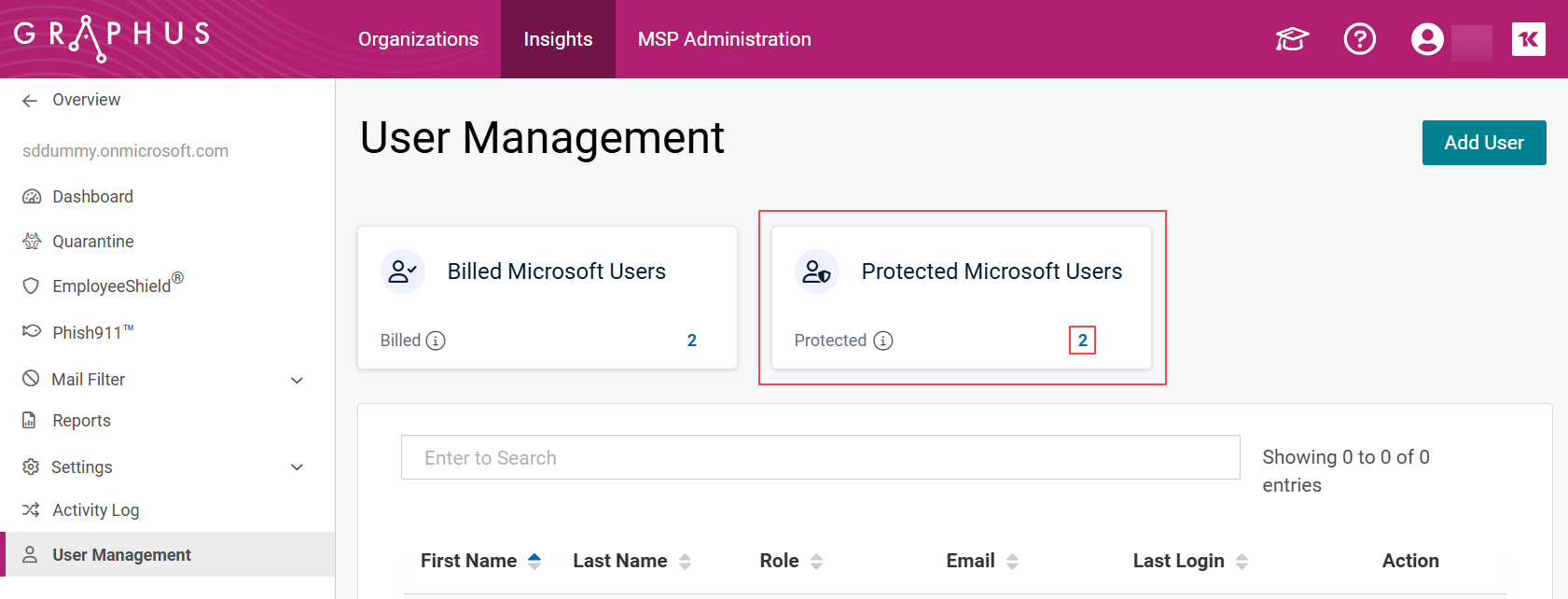The image size is (1568, 599).
Task: Click the Activity Log shuffle icon
Action: (32, 510)
